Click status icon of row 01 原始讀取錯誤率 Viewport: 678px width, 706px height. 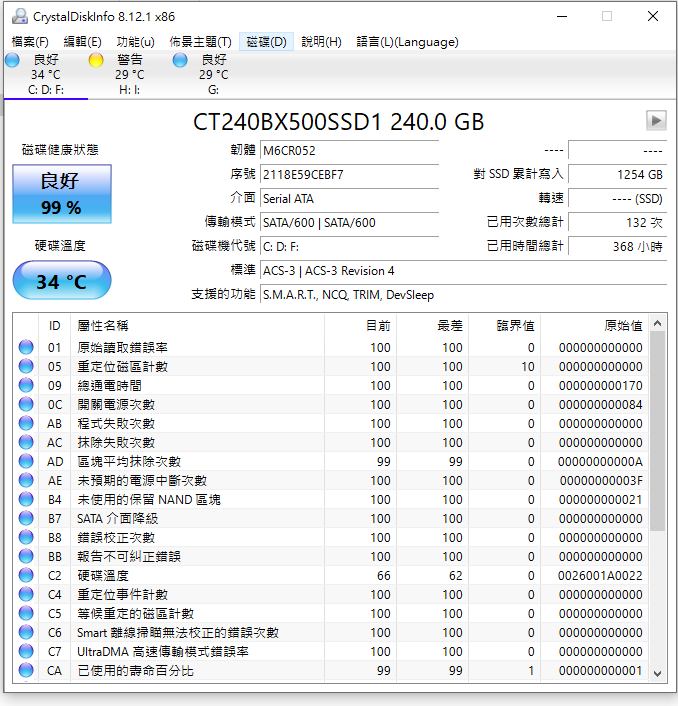(26, 347)
